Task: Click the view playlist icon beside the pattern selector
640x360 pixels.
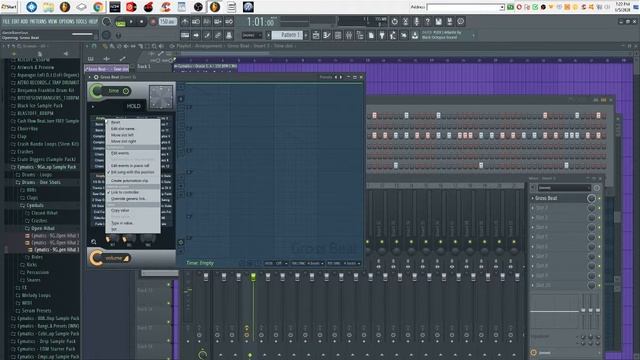Action: click(316, 36)
